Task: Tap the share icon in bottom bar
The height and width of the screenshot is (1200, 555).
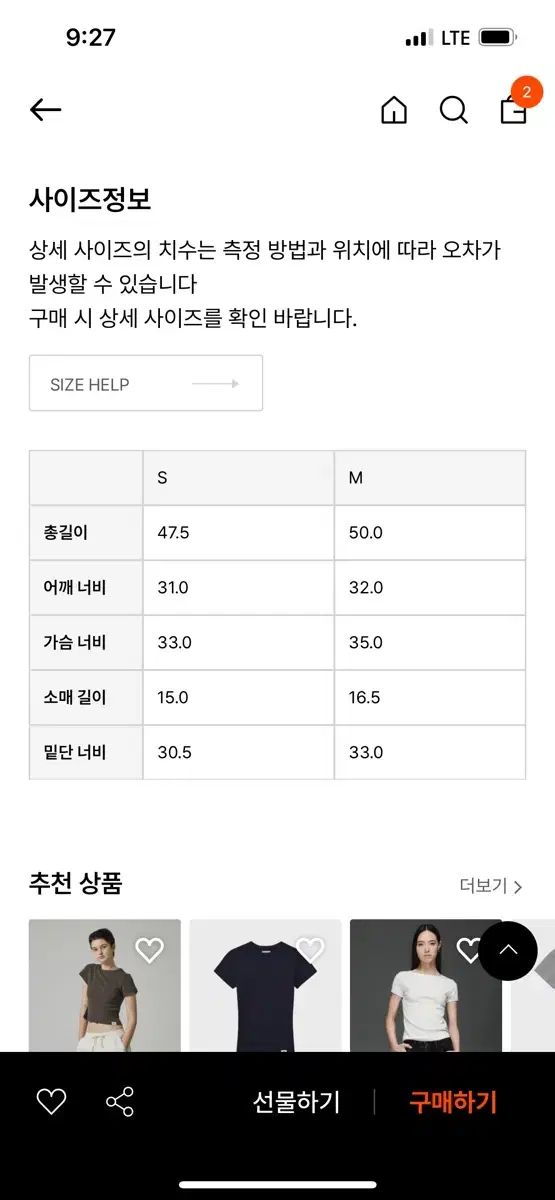Action: click(x=120, y=1102)
